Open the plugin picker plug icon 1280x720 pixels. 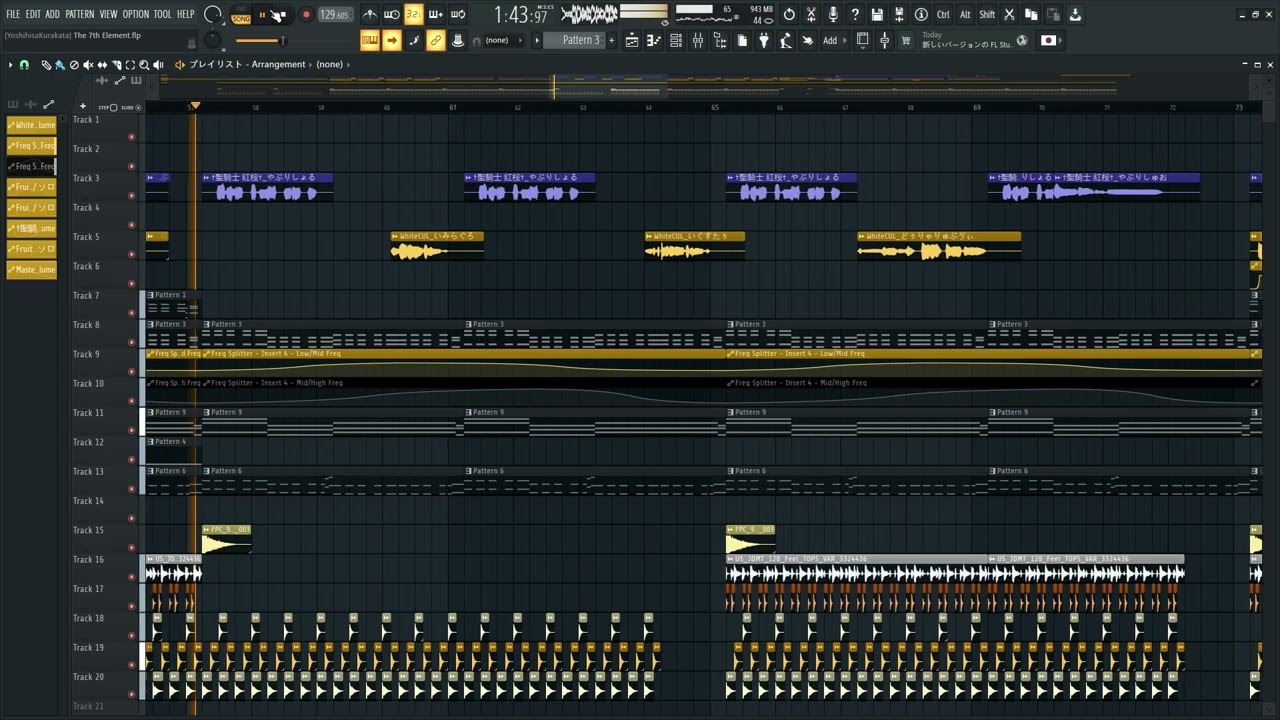coord(764,40)
